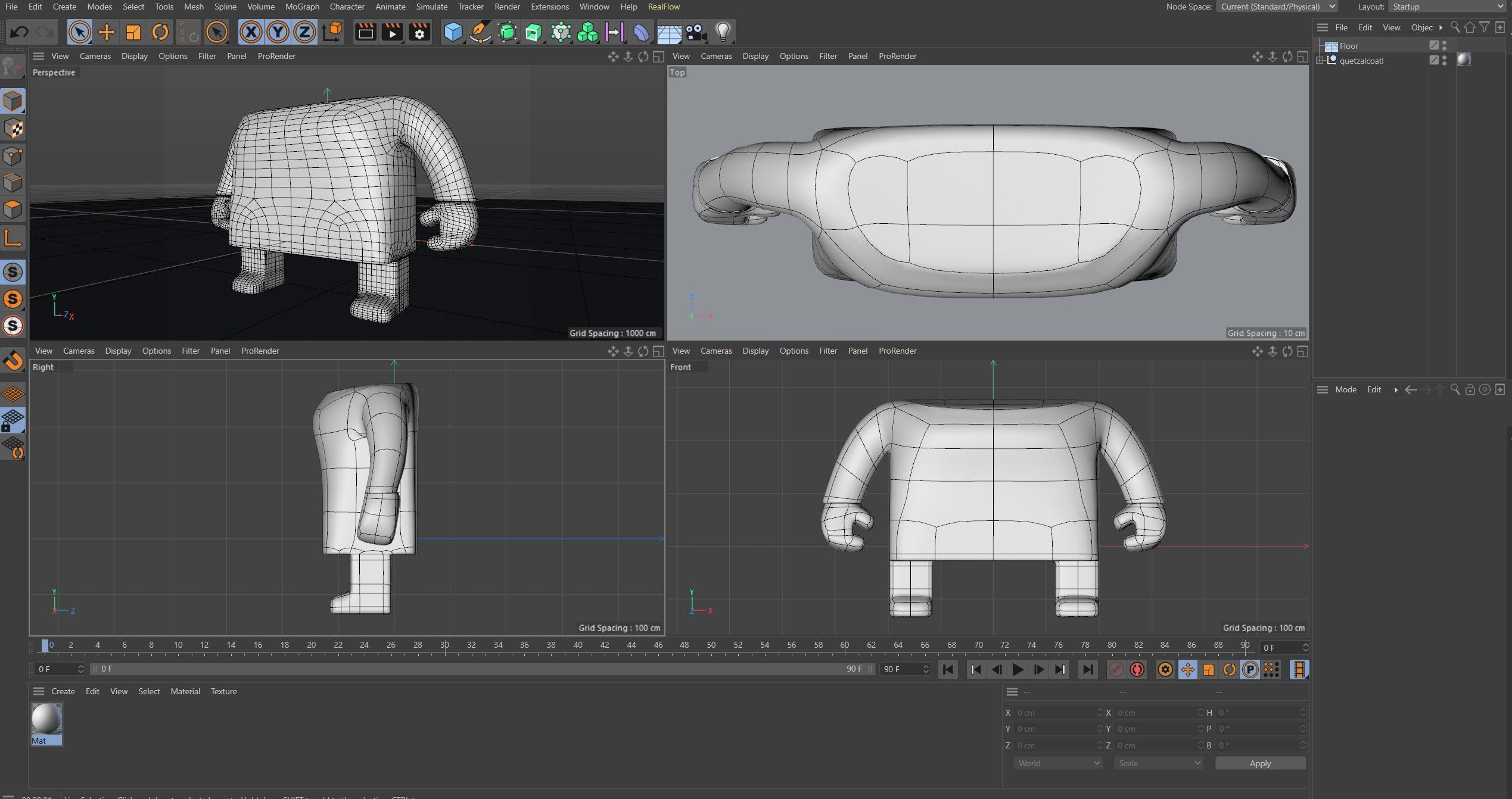The width and height of the screenshot is (1512, 799).
Task: Open the MoGraph menu
Action: click(302, 7)
